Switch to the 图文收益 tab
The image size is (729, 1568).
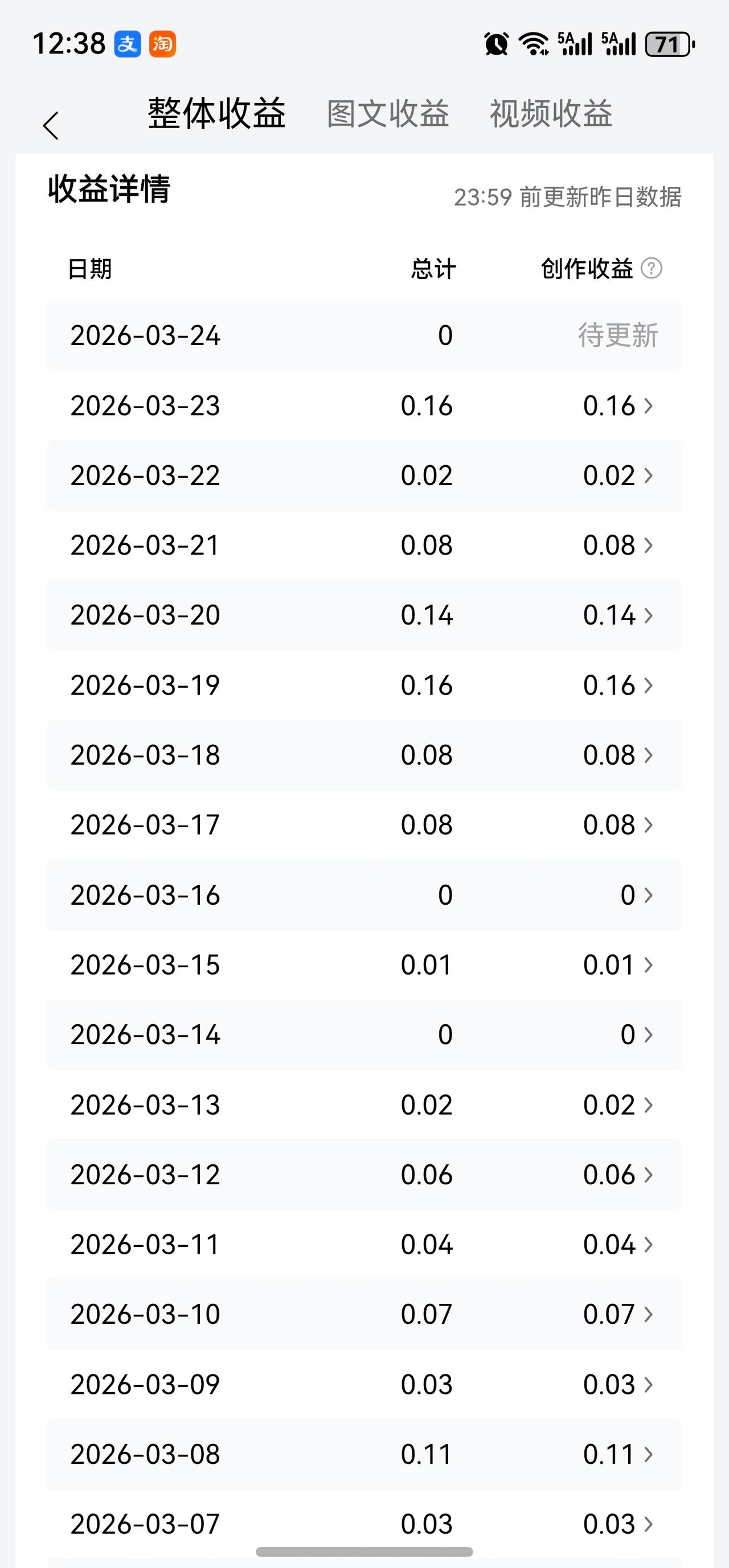point(388,114)
